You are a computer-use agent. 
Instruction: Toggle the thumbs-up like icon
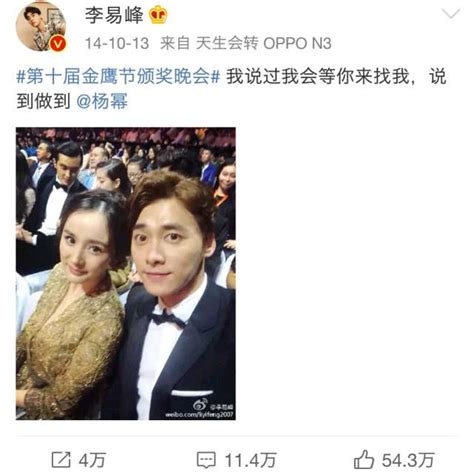pyautogui.click(x=364, y=460)
